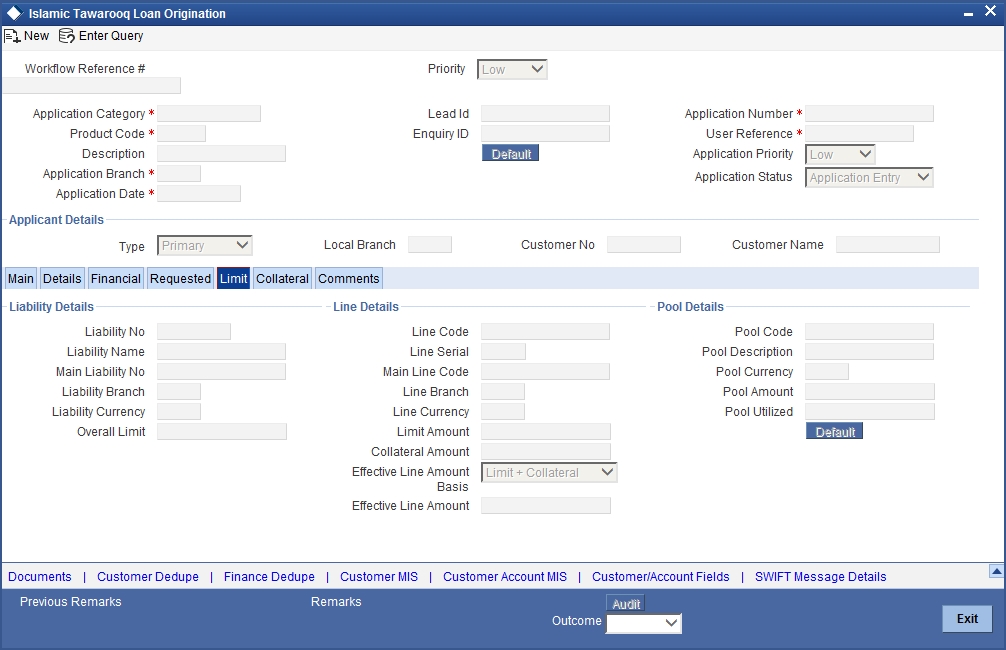Click the Default button under Enquiry ID
This screenshot has width=1006, height=650.
[x=511, y=153]
